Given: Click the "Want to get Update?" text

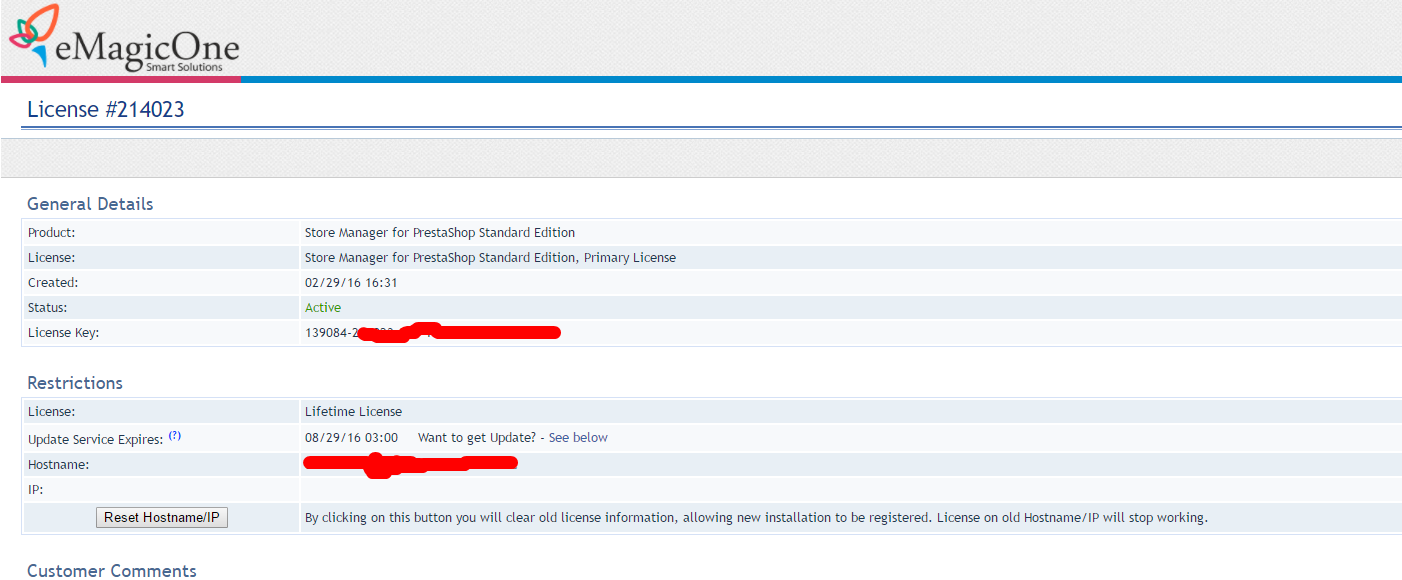Looking at the screenshot, I should [476, 438].
